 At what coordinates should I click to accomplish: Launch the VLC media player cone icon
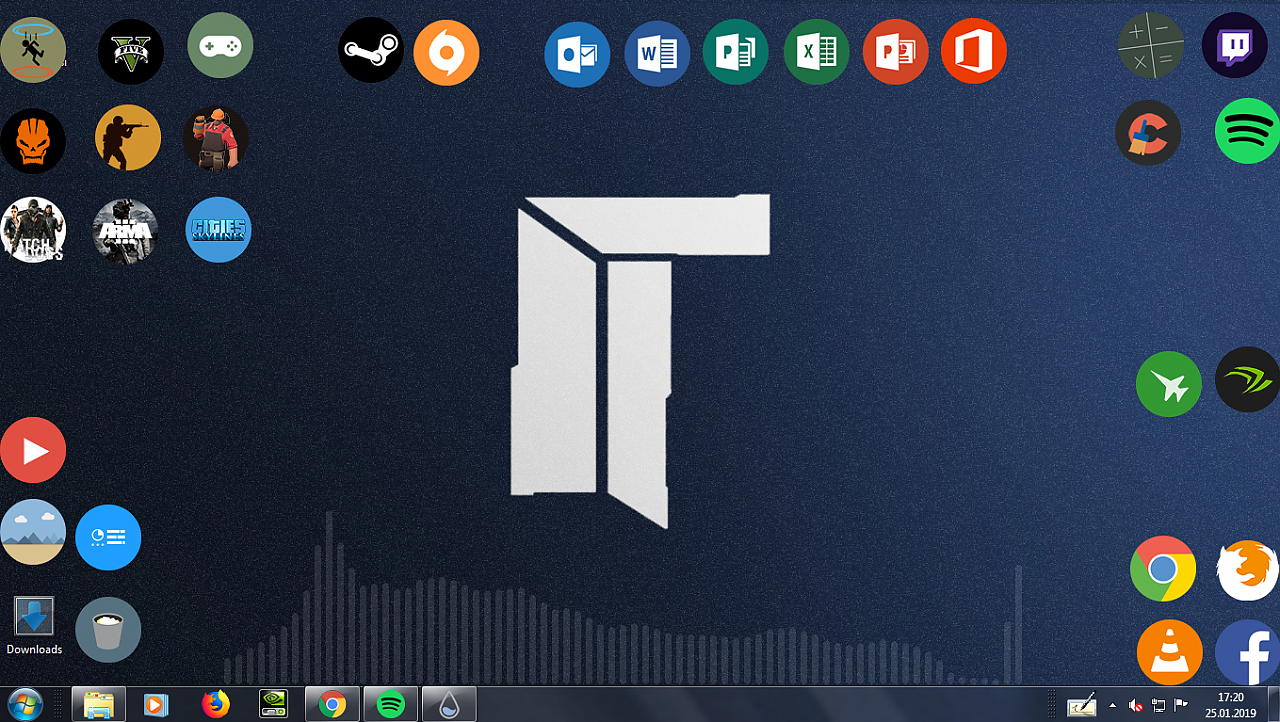(x=1170, y=653)
